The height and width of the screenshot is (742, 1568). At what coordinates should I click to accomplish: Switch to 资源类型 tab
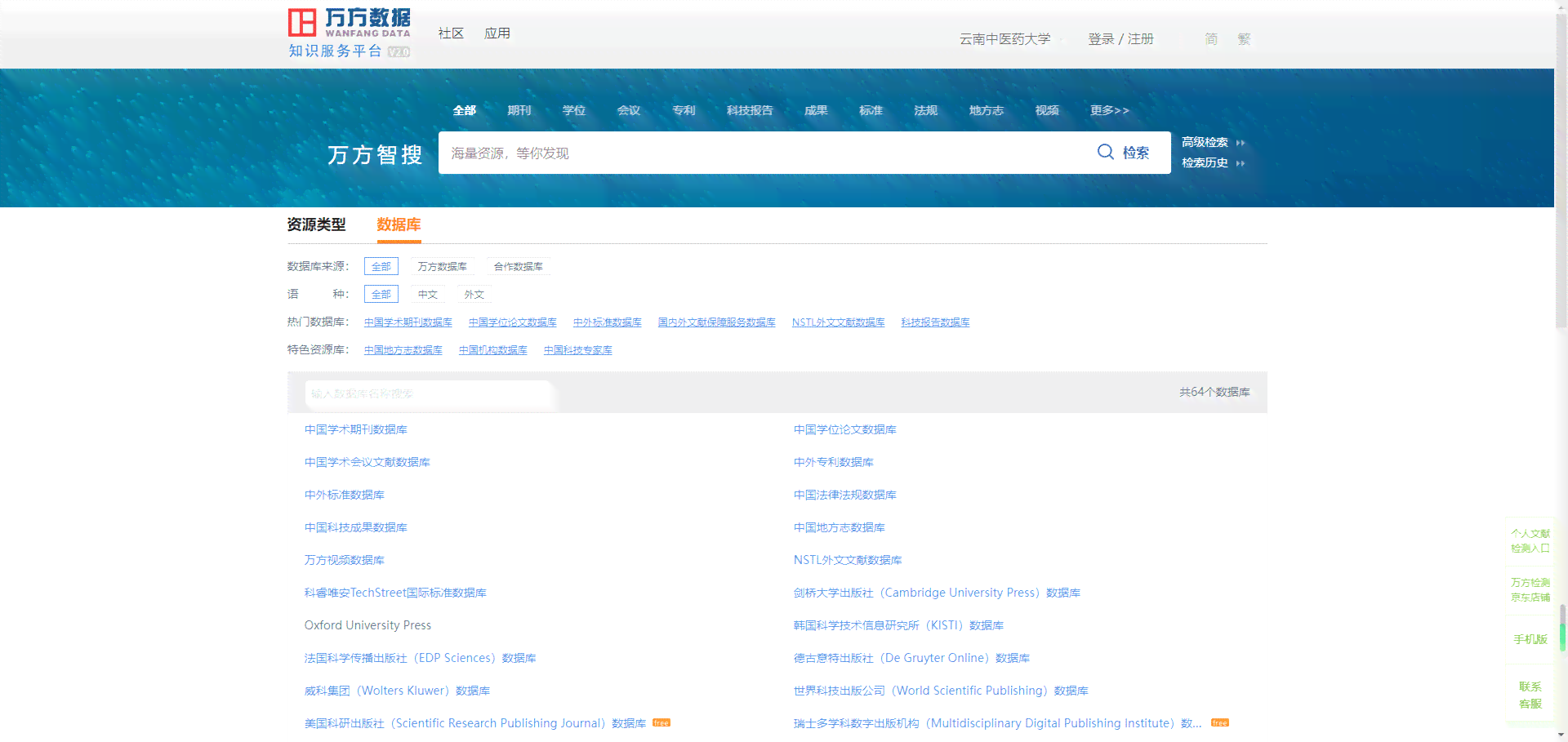[316, 224]
